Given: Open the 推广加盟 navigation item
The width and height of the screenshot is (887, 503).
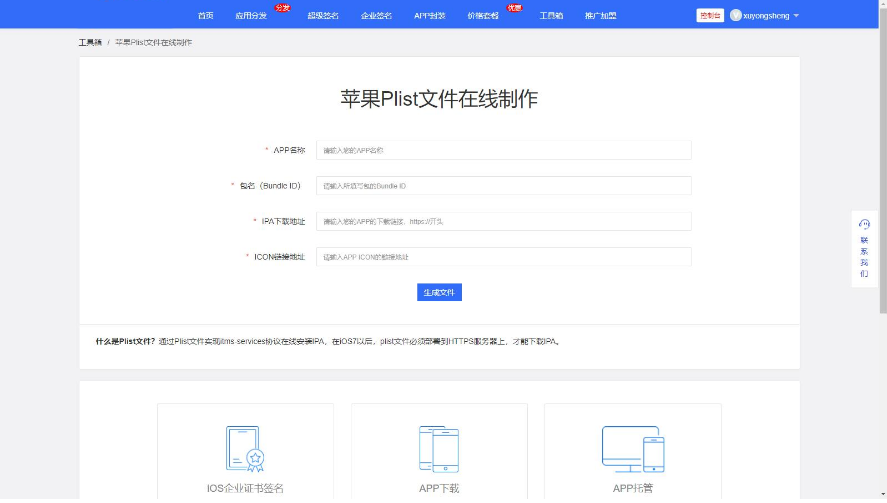Looking at the screenshot, I should click(601, 16).
